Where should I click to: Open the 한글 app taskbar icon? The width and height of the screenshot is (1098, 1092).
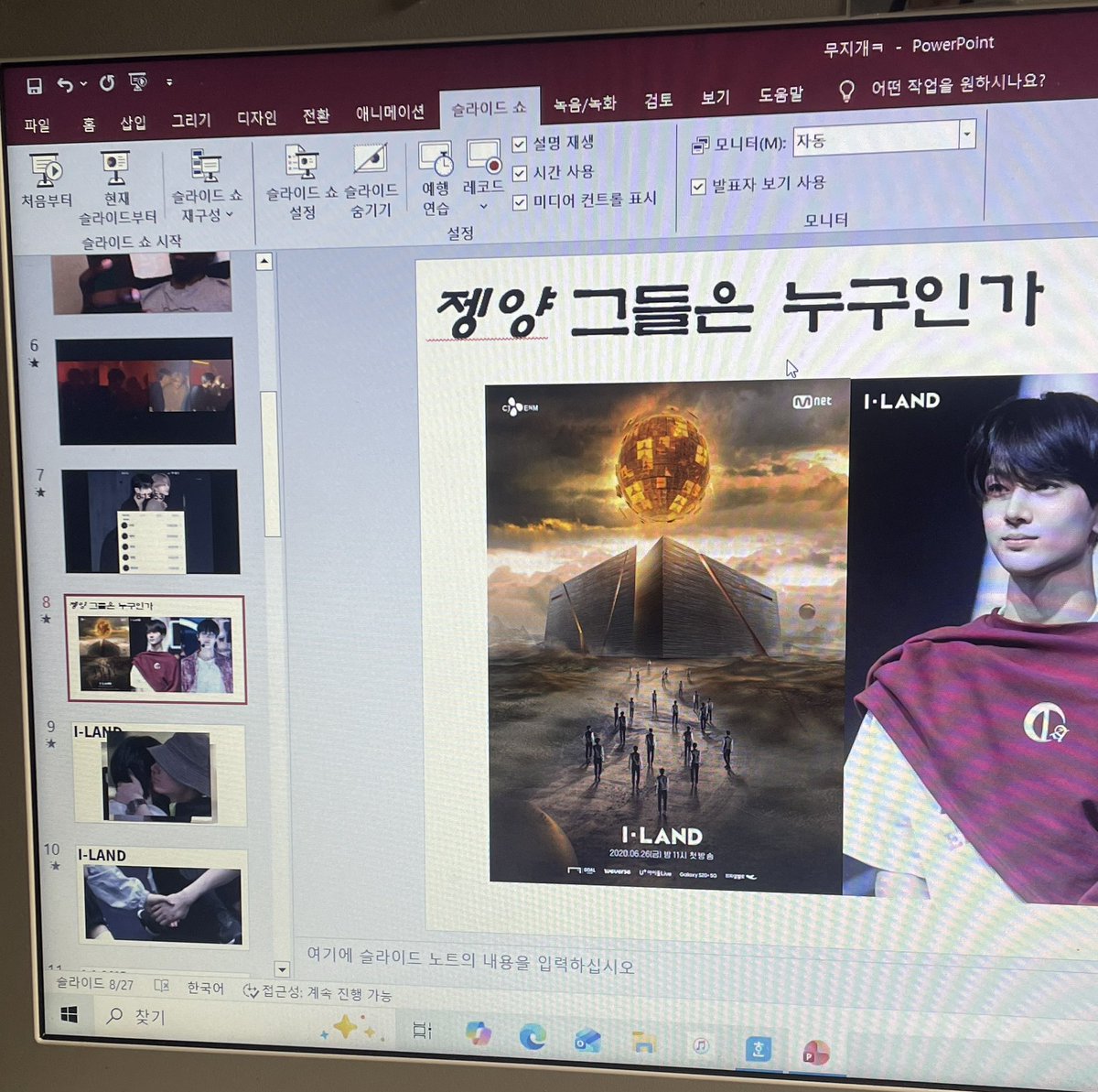(758, 1049)
